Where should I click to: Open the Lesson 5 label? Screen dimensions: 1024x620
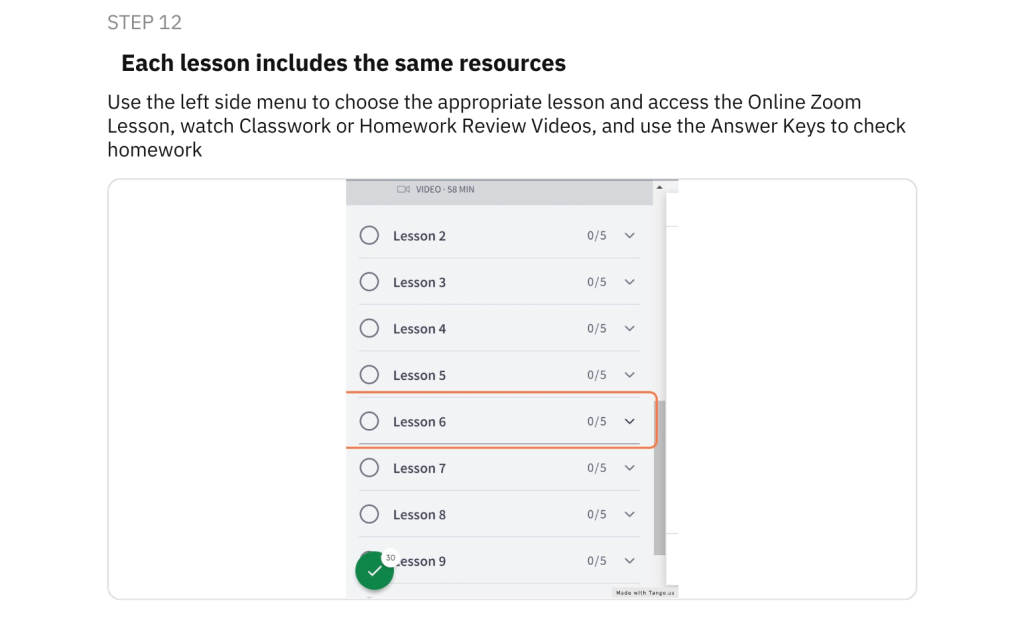[419, 376]
